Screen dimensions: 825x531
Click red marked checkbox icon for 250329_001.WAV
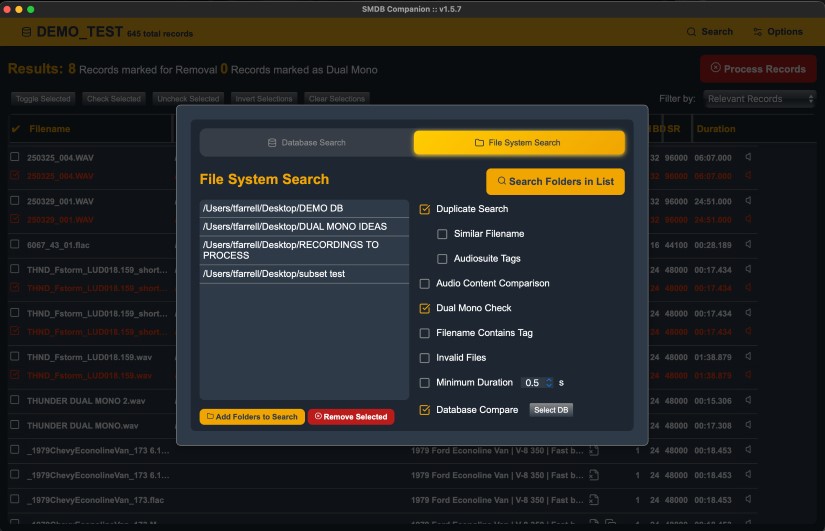pyautogui.click(x=15, y=219)
